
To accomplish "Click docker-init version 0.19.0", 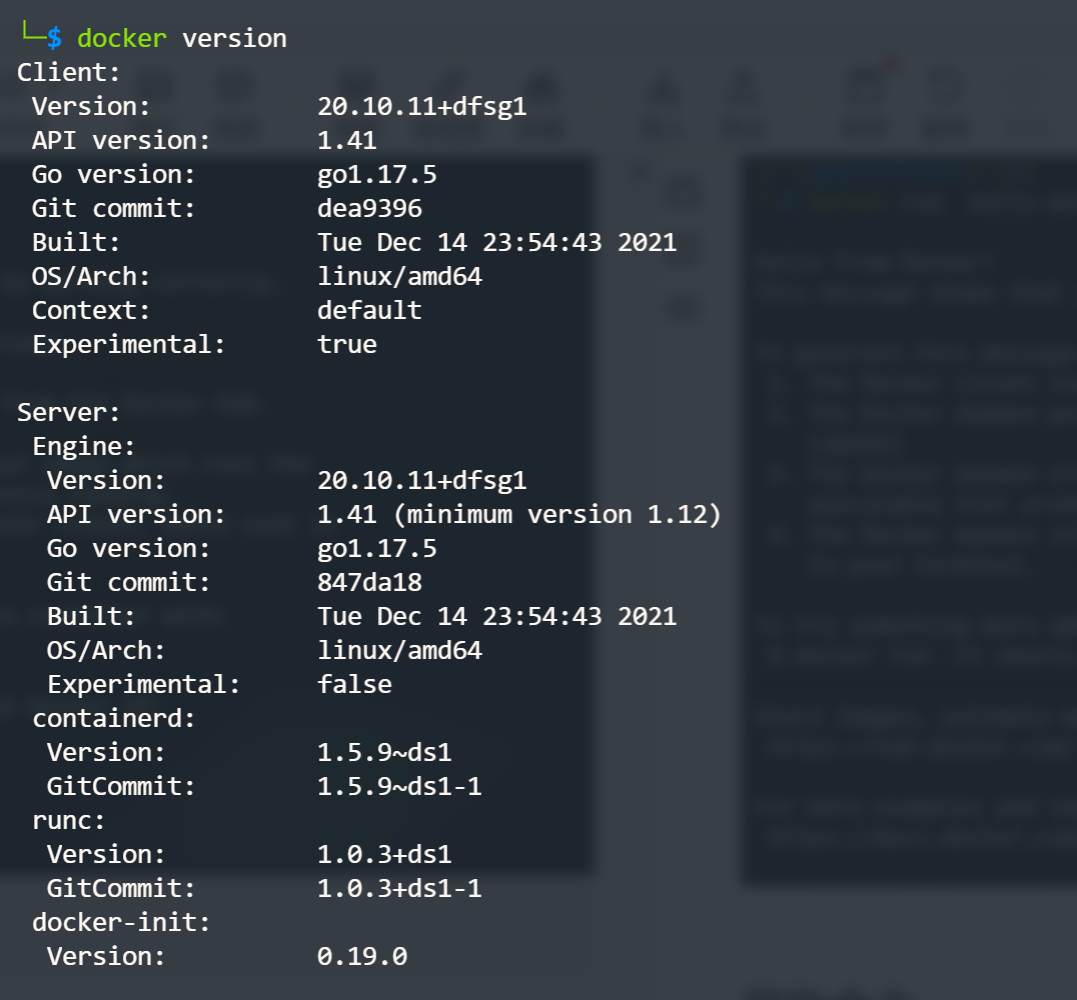I will click(x=362, y=956).
